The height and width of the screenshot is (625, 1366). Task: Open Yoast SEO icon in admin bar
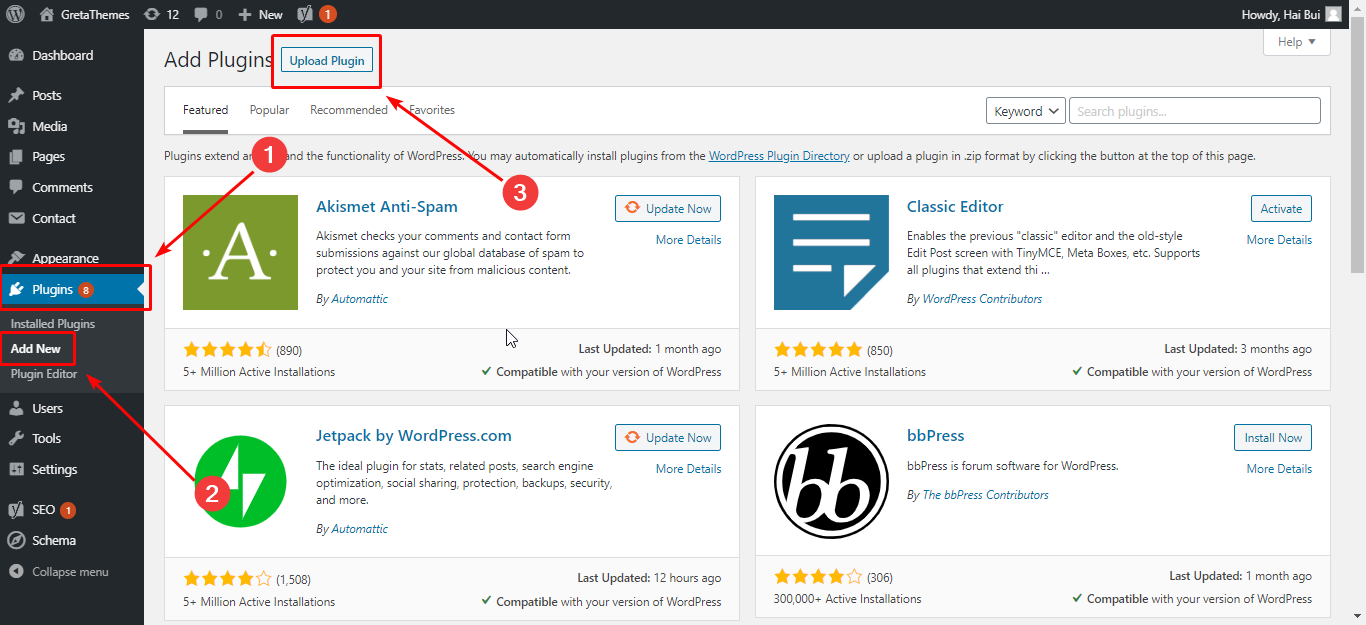pos(305,14)
